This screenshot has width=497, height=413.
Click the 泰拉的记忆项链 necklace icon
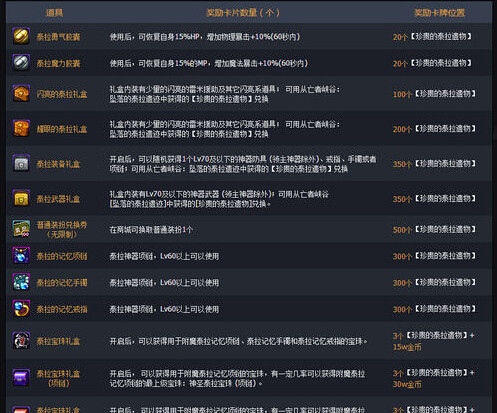(21, 256)
